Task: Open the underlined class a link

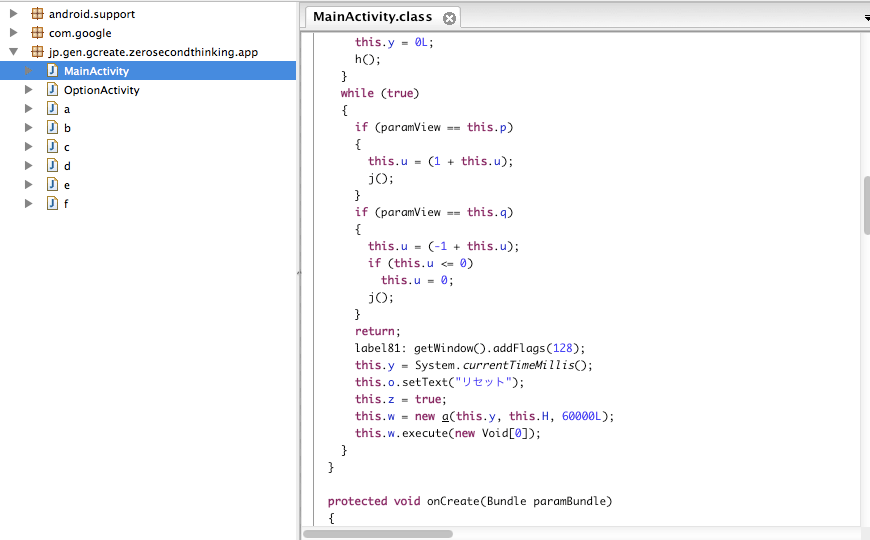Action: [429, 416]
